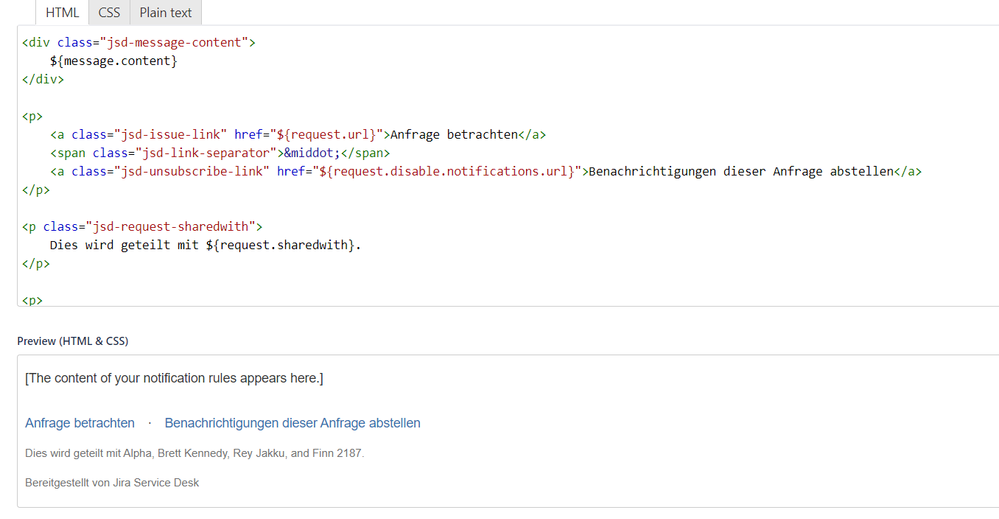Open the Plain text tab

coord(166,13)
